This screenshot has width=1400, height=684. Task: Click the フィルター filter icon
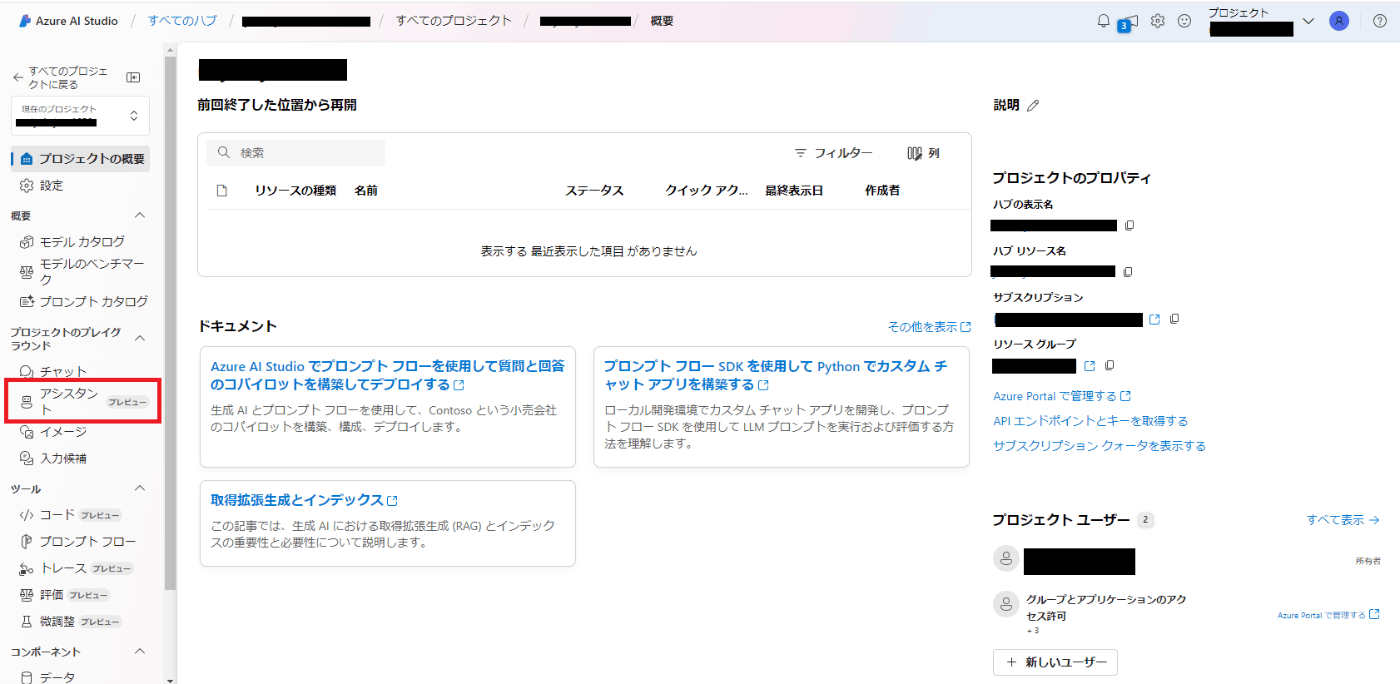click(x=800, y=153)
